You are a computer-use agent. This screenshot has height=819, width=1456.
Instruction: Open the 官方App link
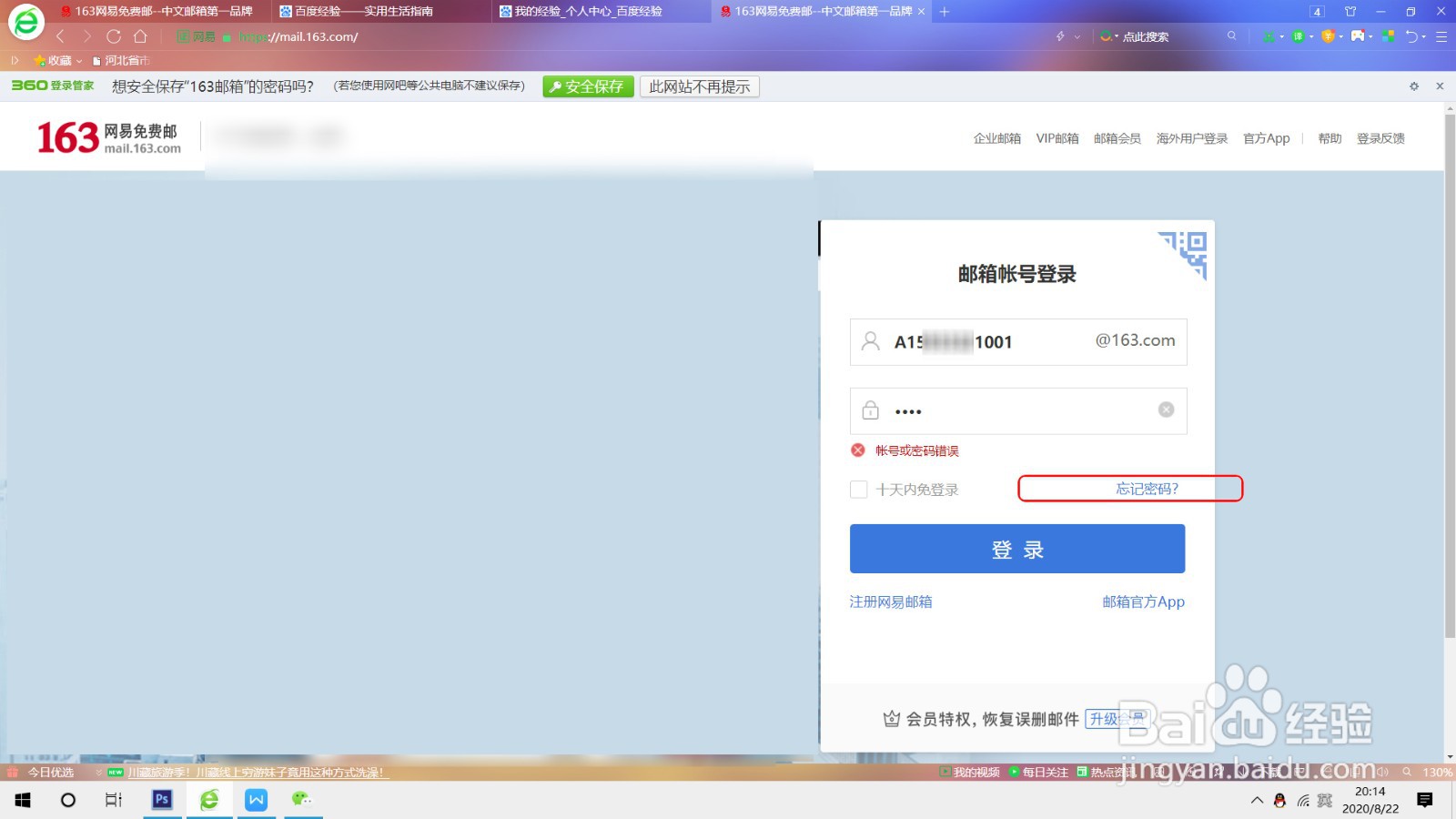point(1266,138)
